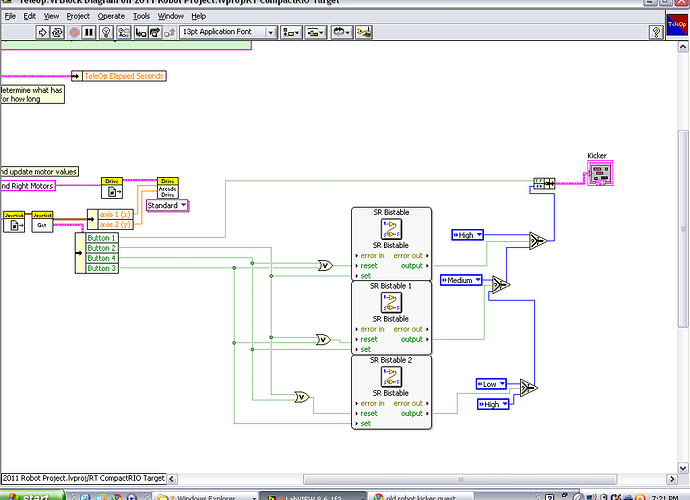Screen dimensions: 690x500
Task: Click the Button 3 unbundle element
Action: pos(102,268)
